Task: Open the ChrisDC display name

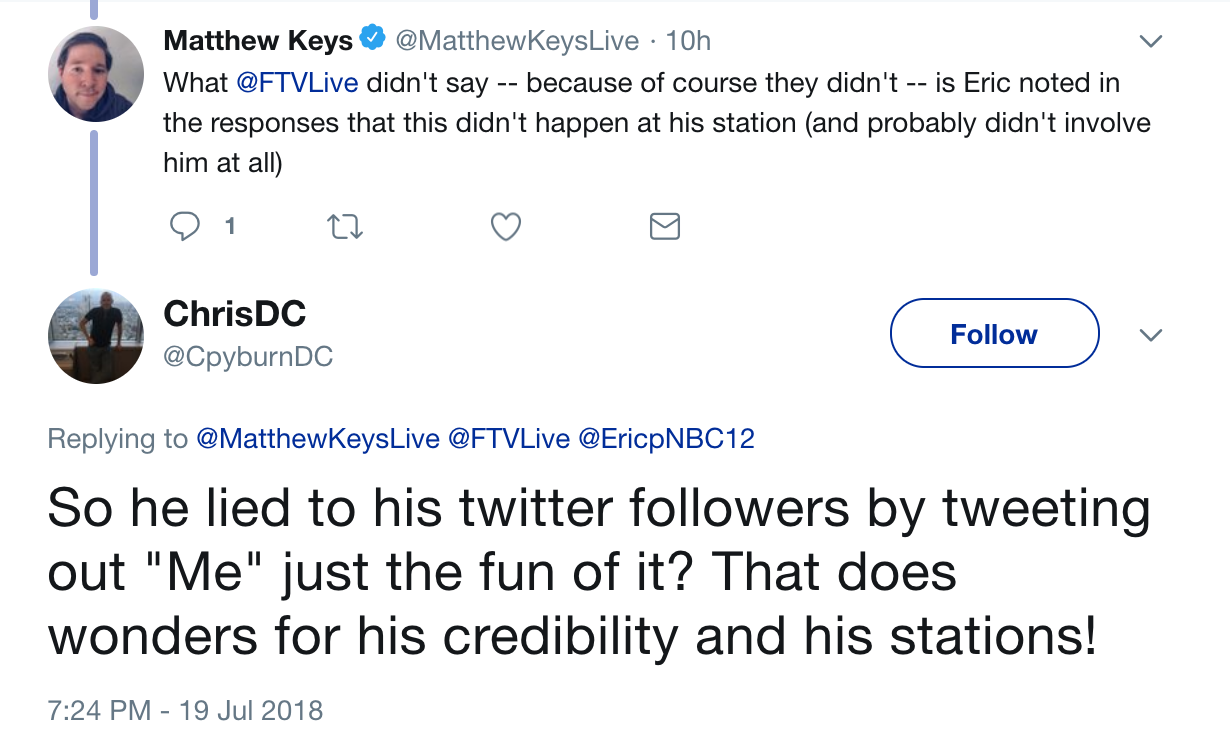Action: coord(234,314)
